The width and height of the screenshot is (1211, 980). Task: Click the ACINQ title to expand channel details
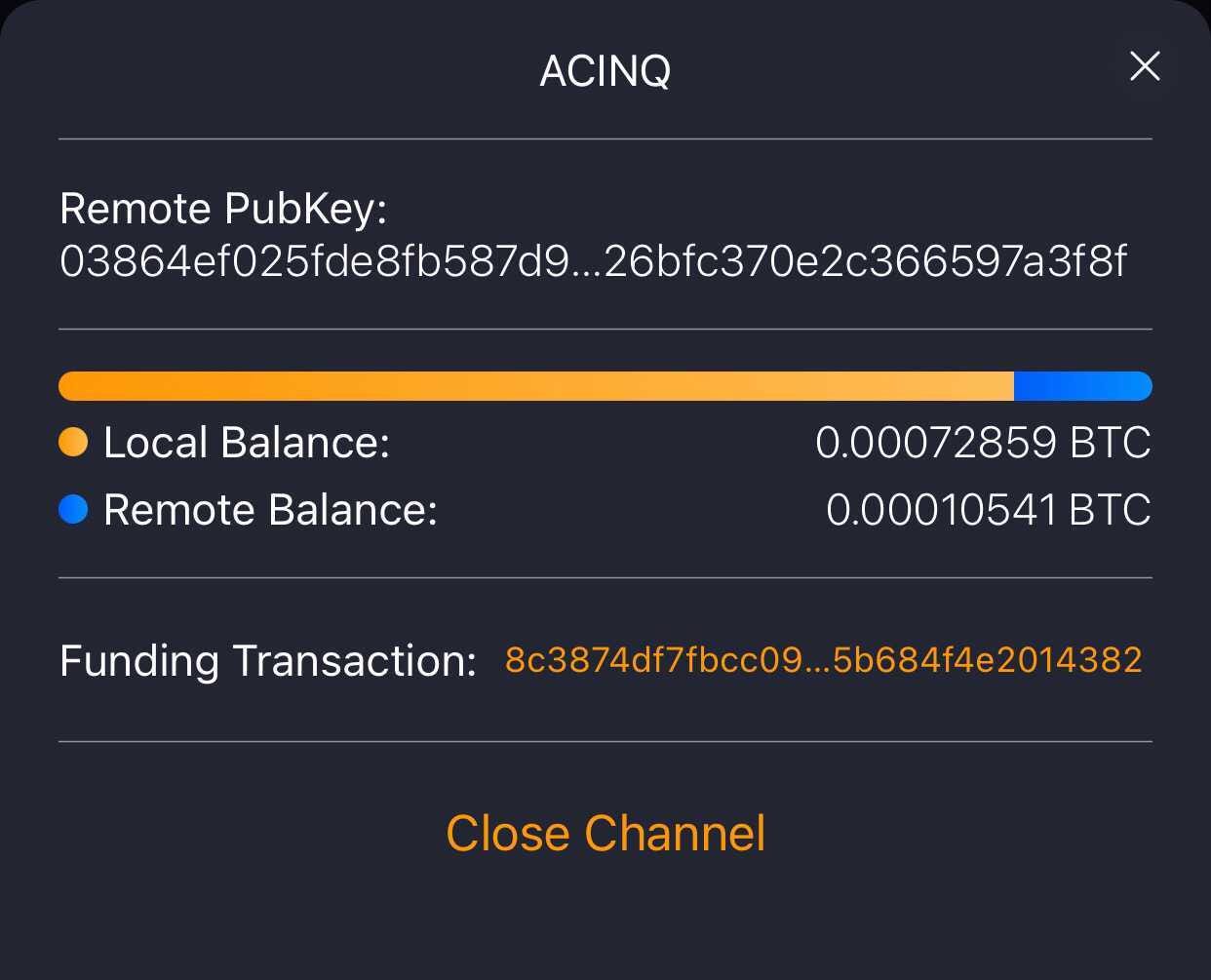click(x=605, y=70)
